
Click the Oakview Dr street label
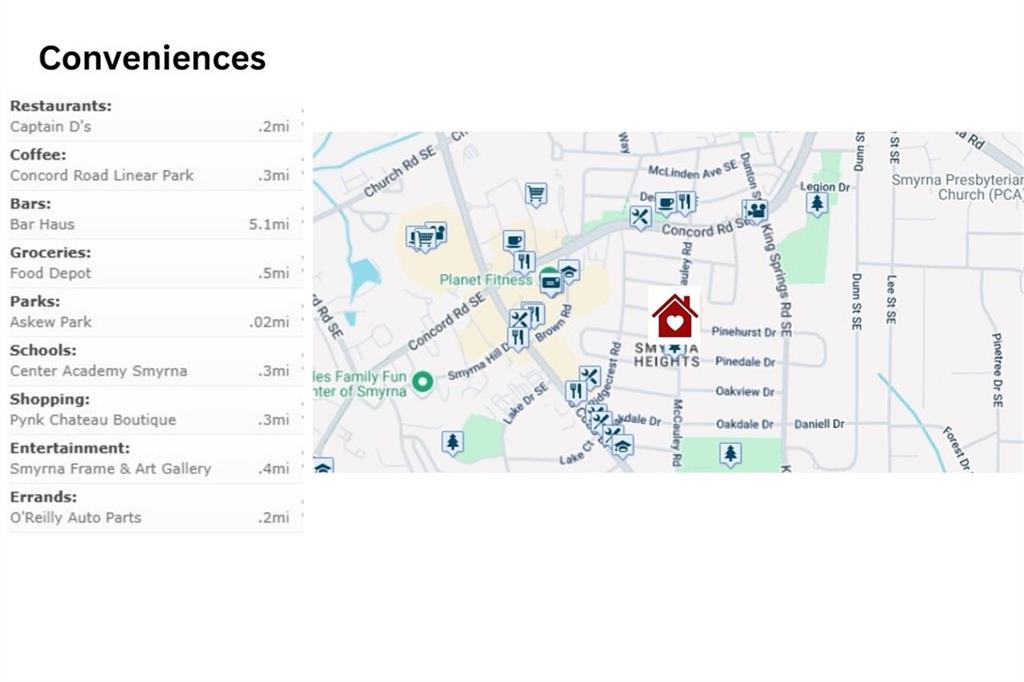tap(744, 392)
